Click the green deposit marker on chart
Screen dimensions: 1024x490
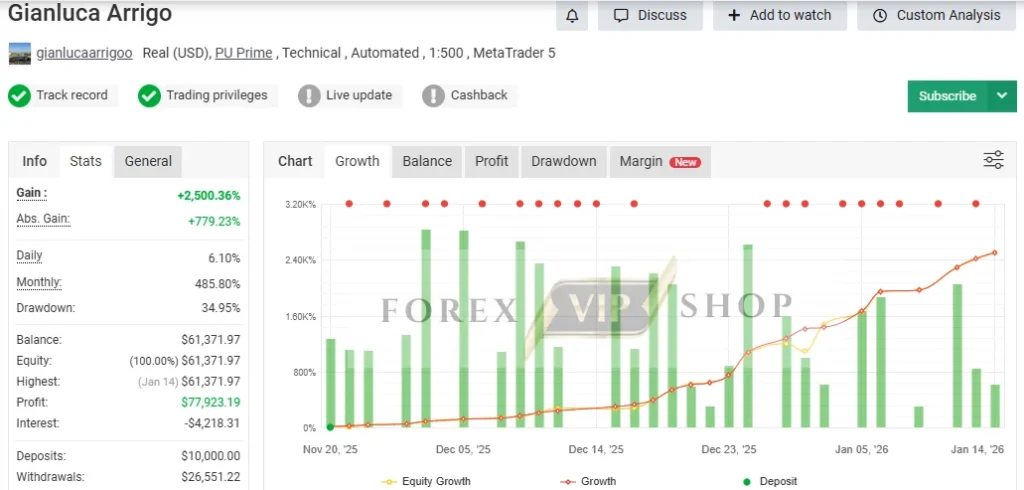(x=330, y=427)
